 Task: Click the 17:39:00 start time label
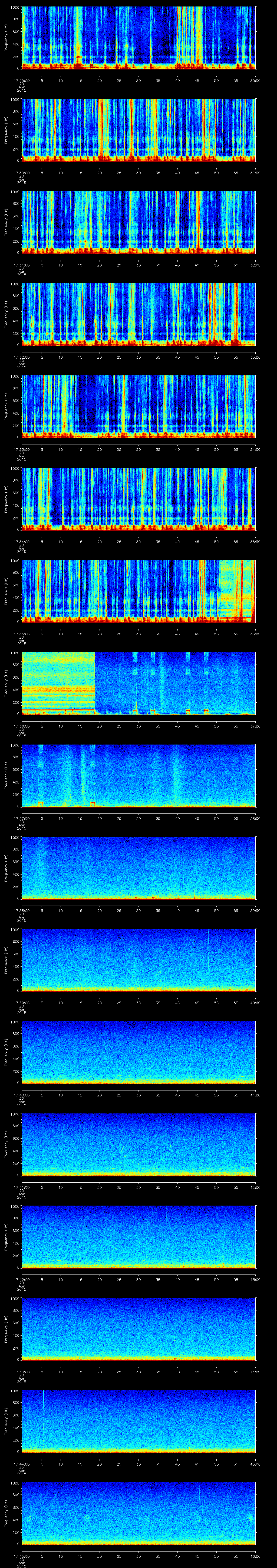coord(22,1003)
